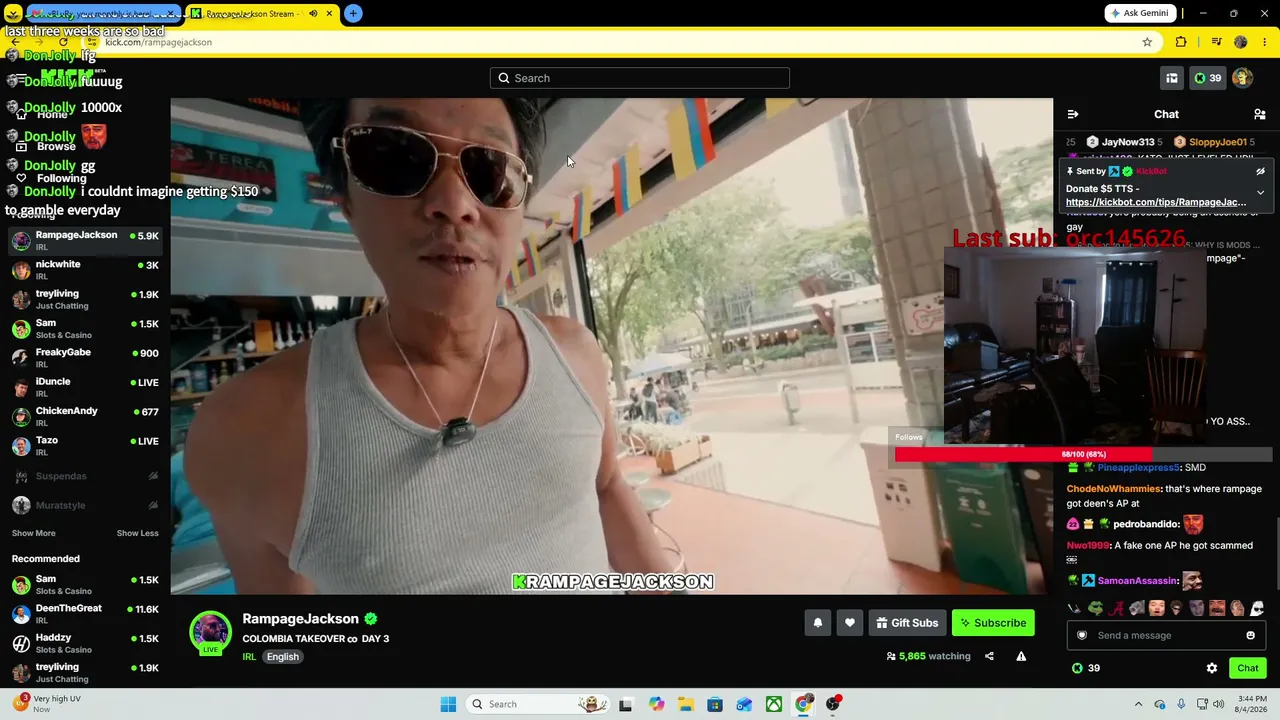Open OBS Studio from the taskbar
Viewport: 1280px width, 720px height.
click(833, 704)
